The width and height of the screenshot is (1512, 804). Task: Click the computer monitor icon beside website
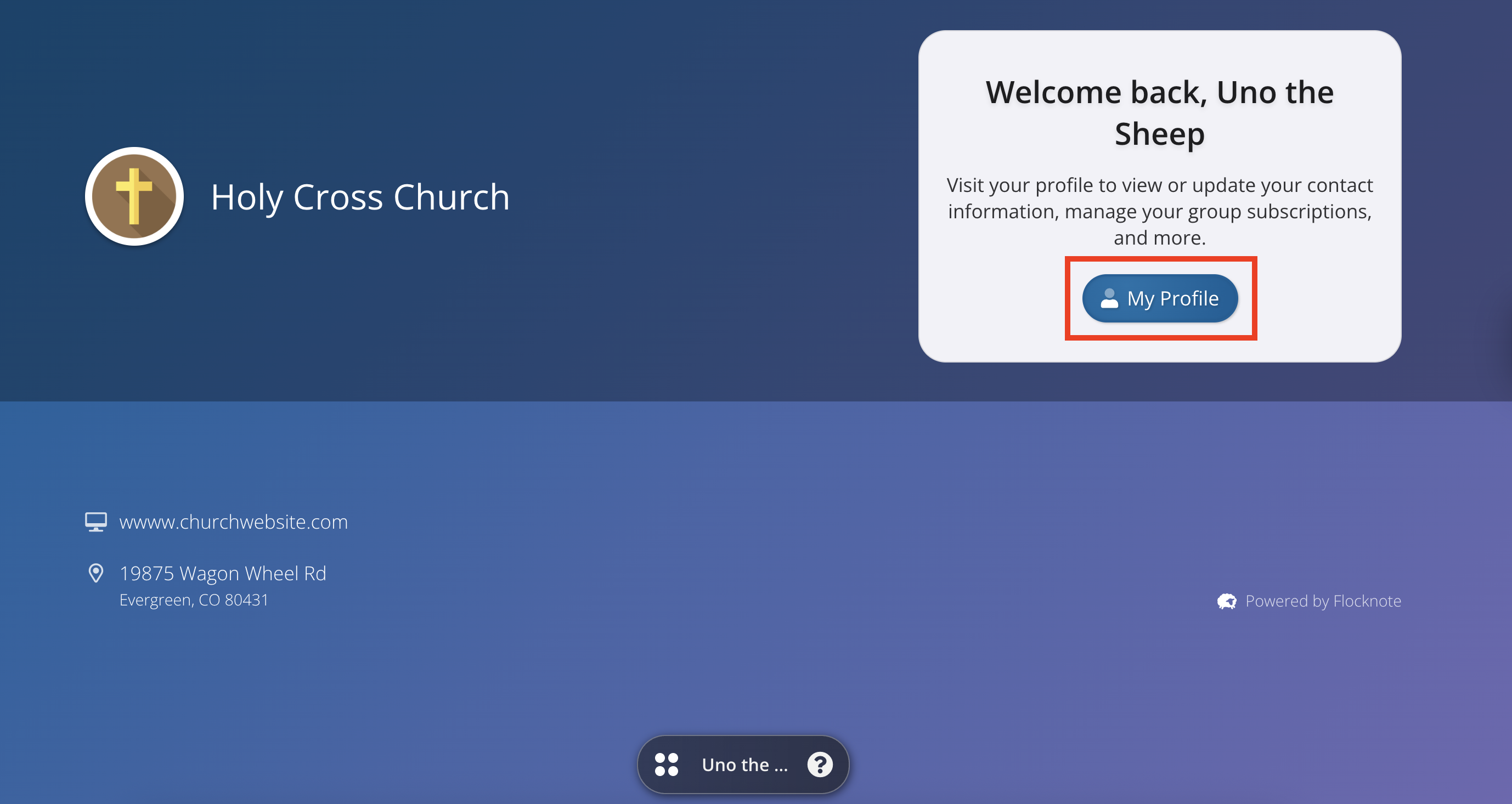click(95, 522)
